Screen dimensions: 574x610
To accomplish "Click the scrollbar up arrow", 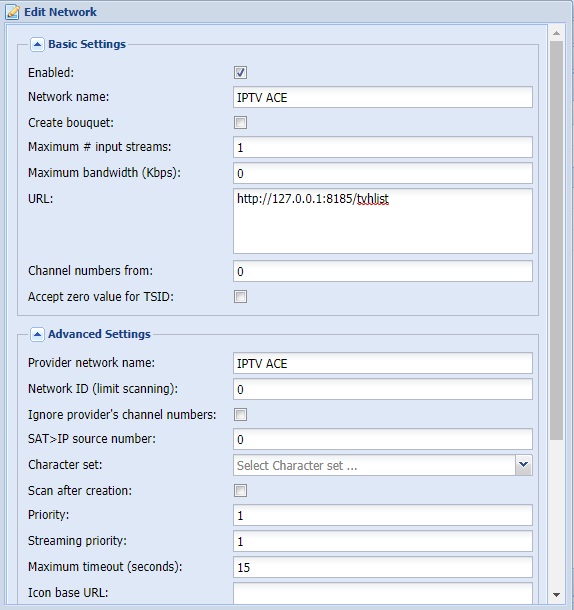I will point(556,33).
